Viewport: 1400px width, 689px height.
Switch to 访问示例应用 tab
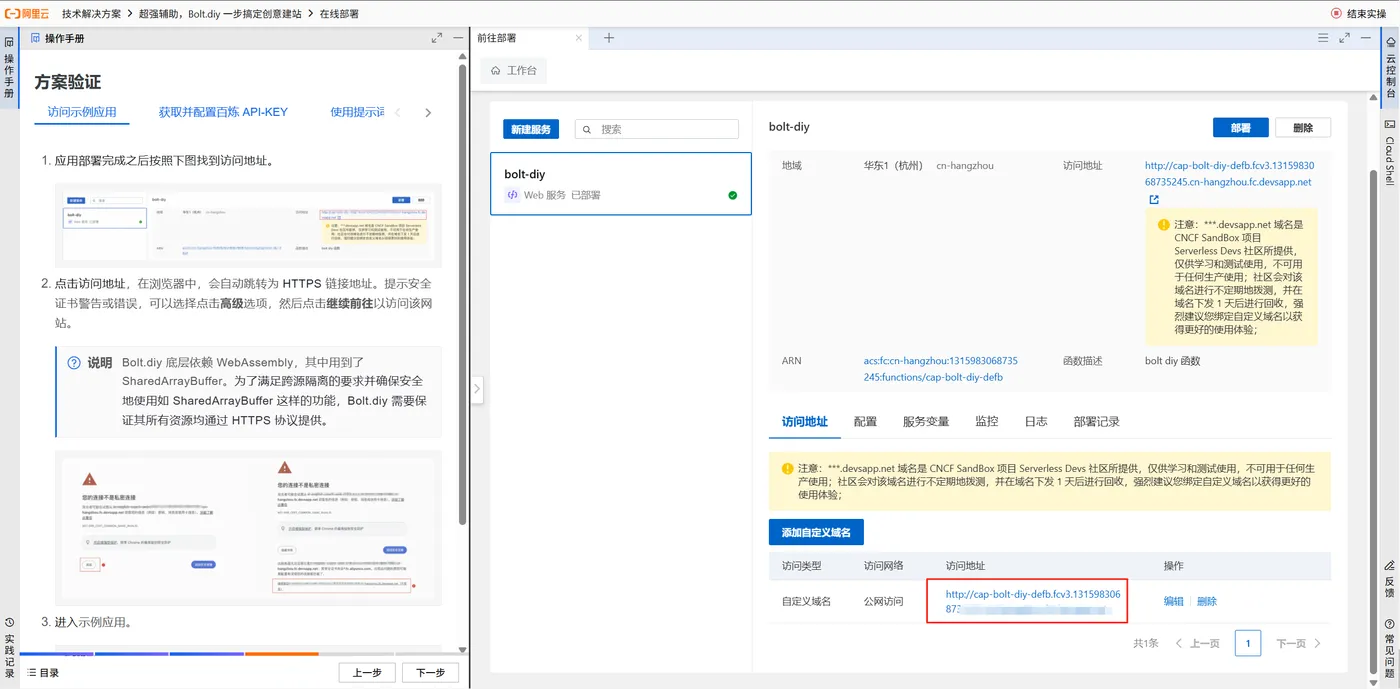click(82, 112)
